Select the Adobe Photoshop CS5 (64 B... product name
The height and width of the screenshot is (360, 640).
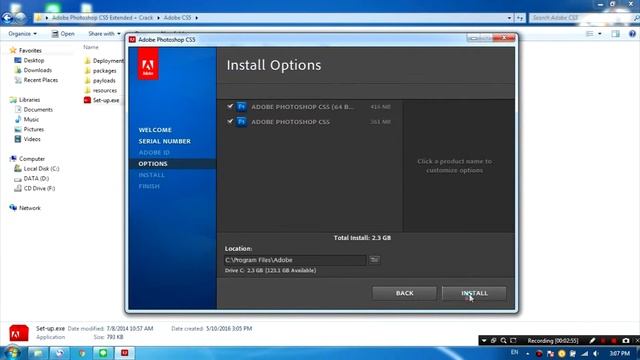303,107
